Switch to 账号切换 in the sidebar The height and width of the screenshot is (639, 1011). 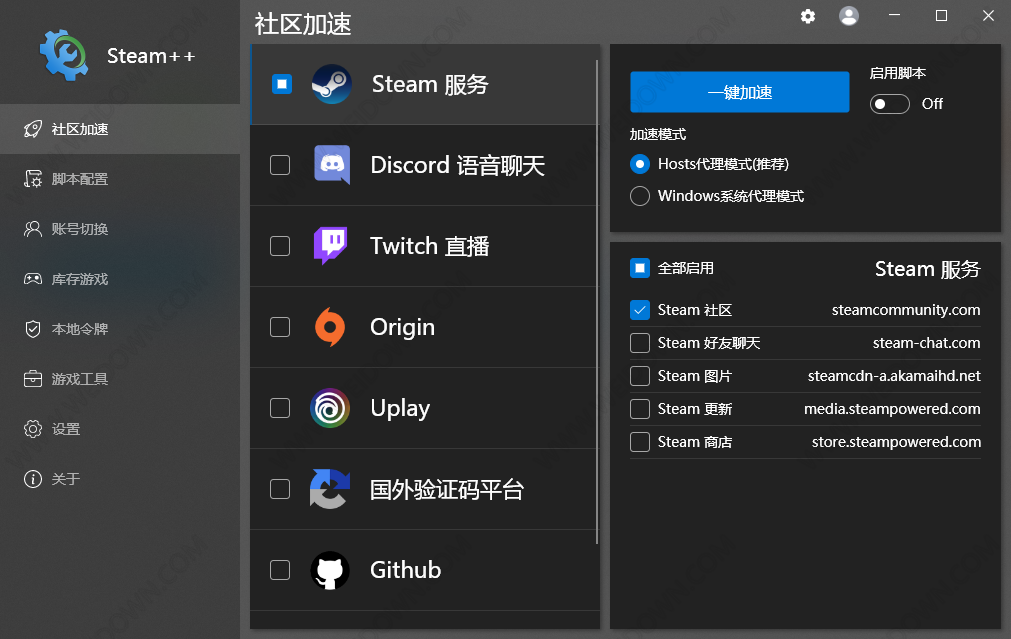[80, 229]
